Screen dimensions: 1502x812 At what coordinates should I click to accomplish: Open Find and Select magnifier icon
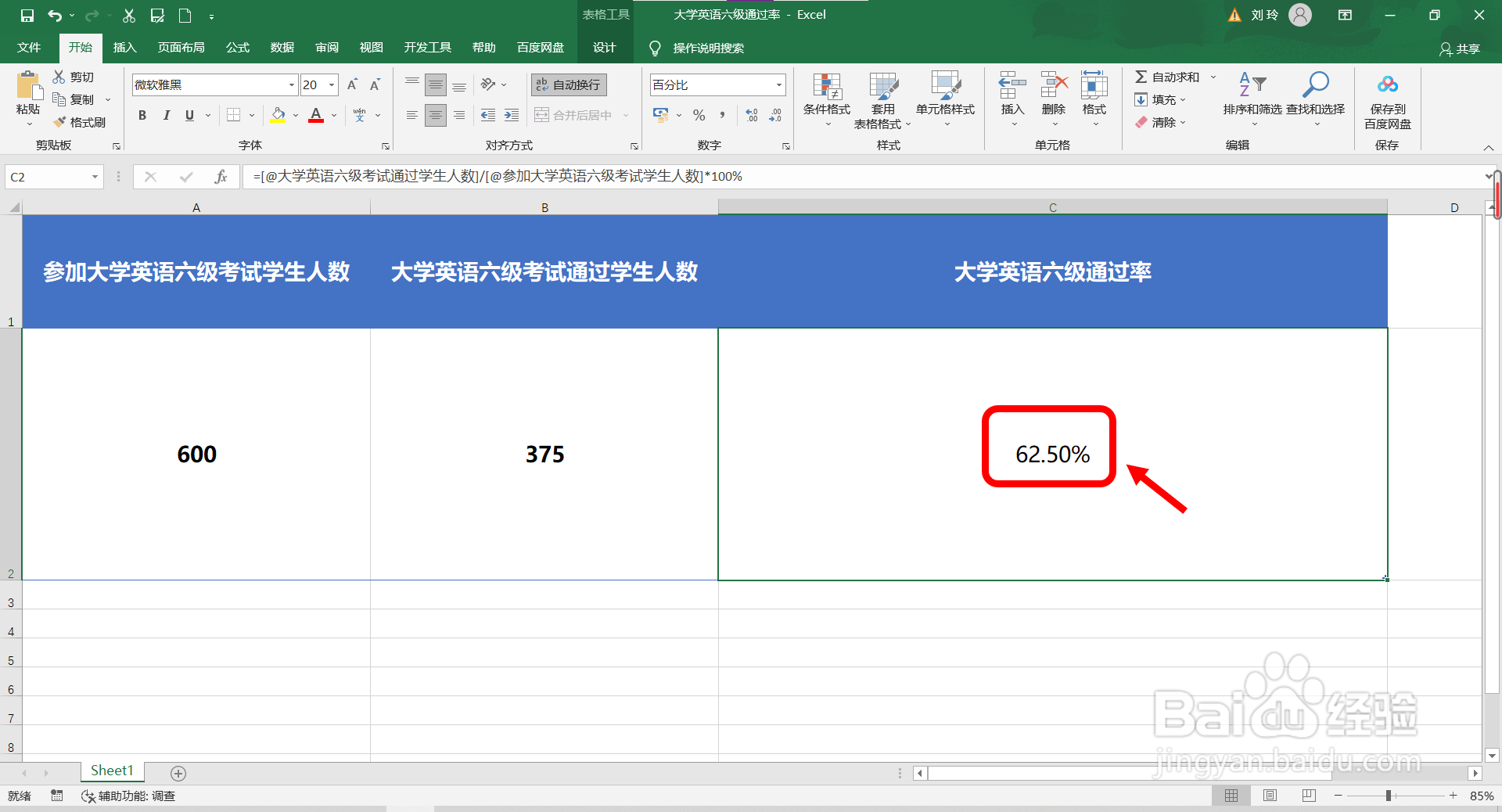pos(1316,84)
